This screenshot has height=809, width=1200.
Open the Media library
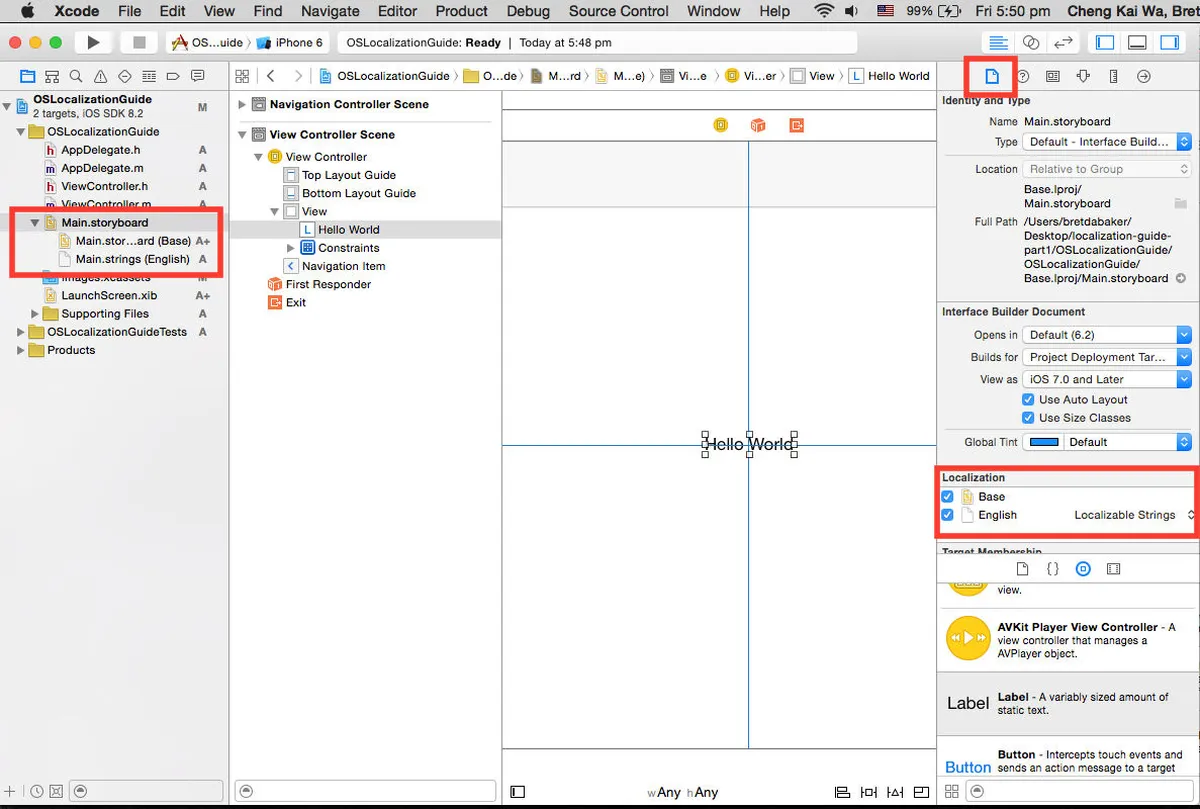[x=1114, y=569]
